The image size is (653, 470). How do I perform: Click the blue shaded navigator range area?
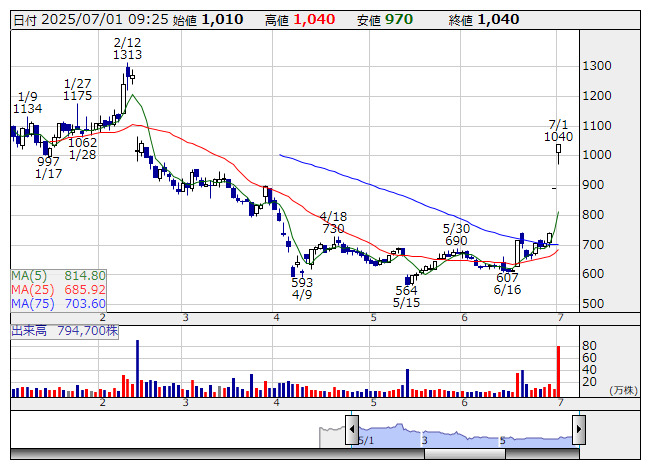click(465, 436)
